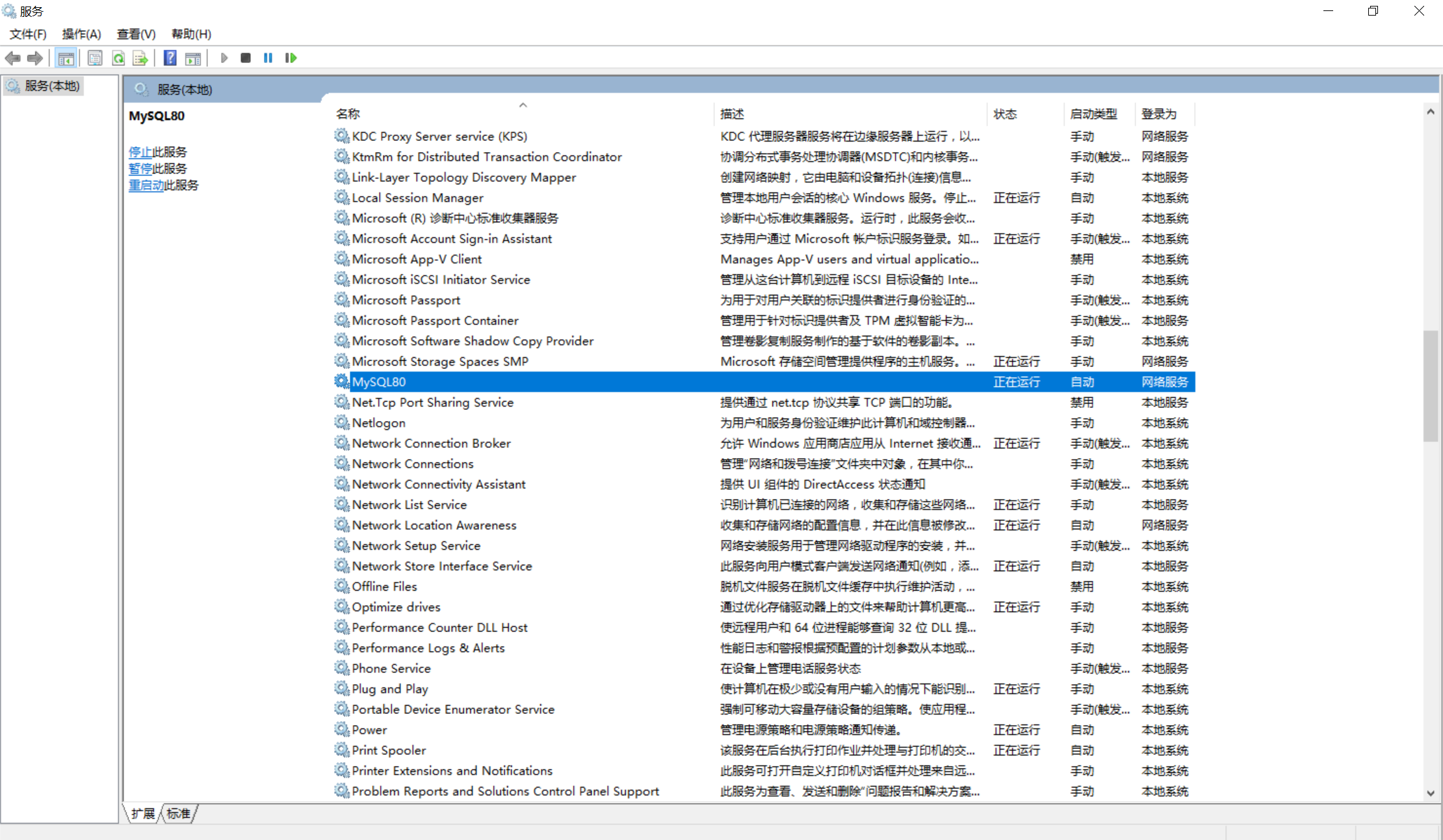Select Portable Device Enumerator Service
Screen dimensions: 1443x840
pyautogui.click(x=764, y=709)
